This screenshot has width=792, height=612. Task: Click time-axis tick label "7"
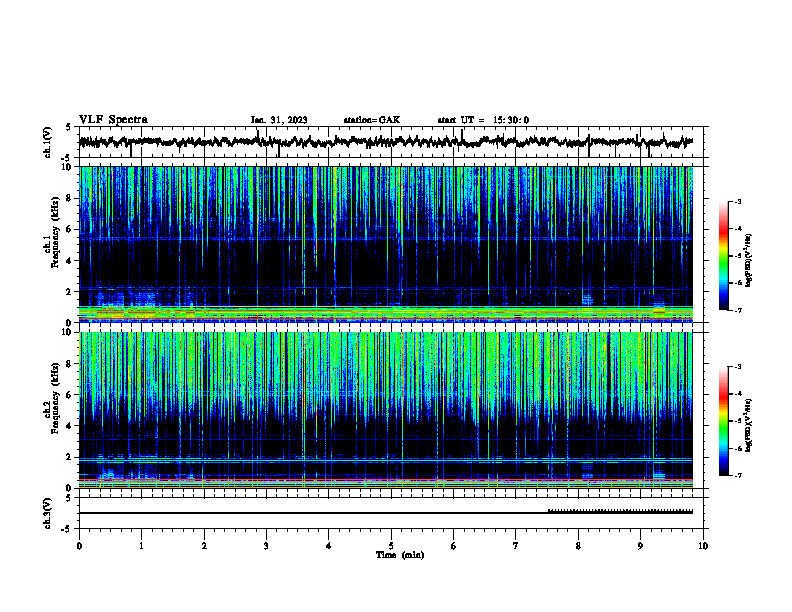(516, 546)
